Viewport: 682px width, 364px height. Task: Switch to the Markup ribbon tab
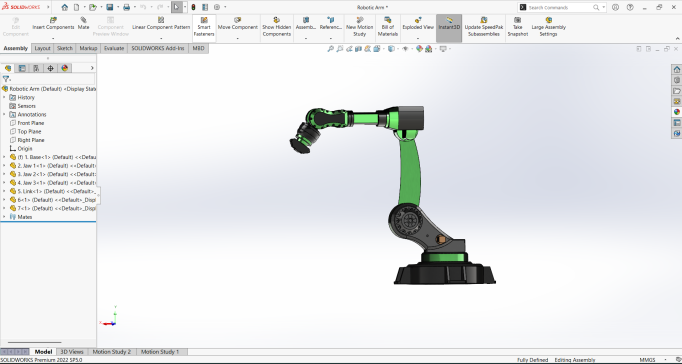[x=88, y=48]
